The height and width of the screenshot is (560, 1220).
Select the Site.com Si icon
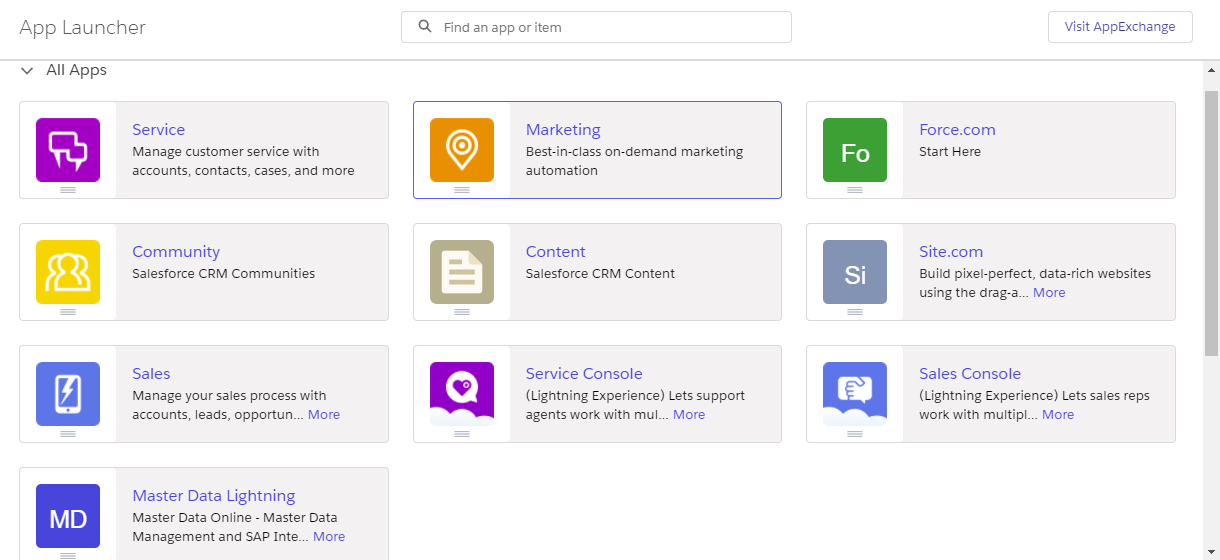point(854,272)
